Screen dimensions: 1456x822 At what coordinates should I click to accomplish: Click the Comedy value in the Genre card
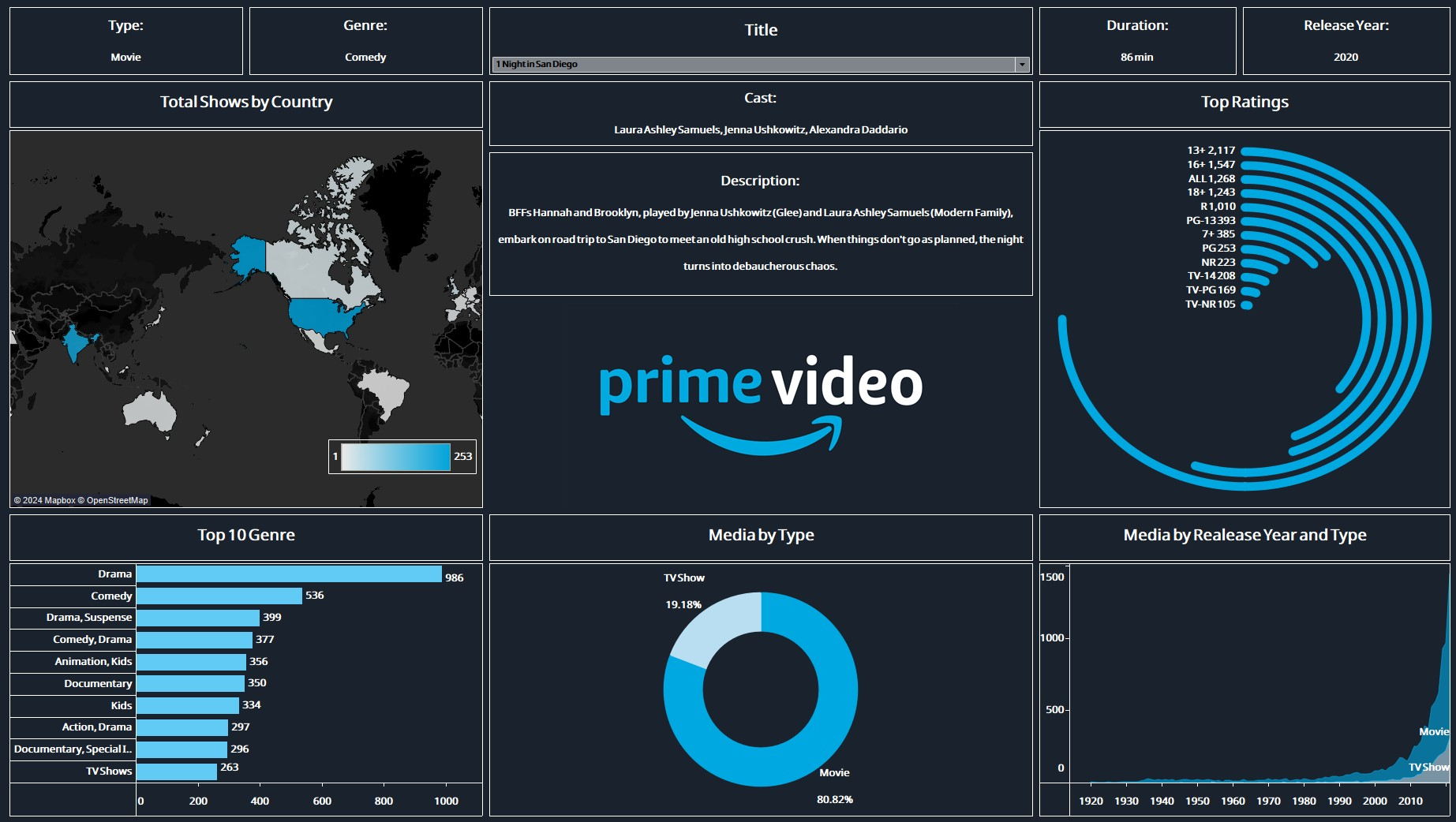click(x=365, y=58)
